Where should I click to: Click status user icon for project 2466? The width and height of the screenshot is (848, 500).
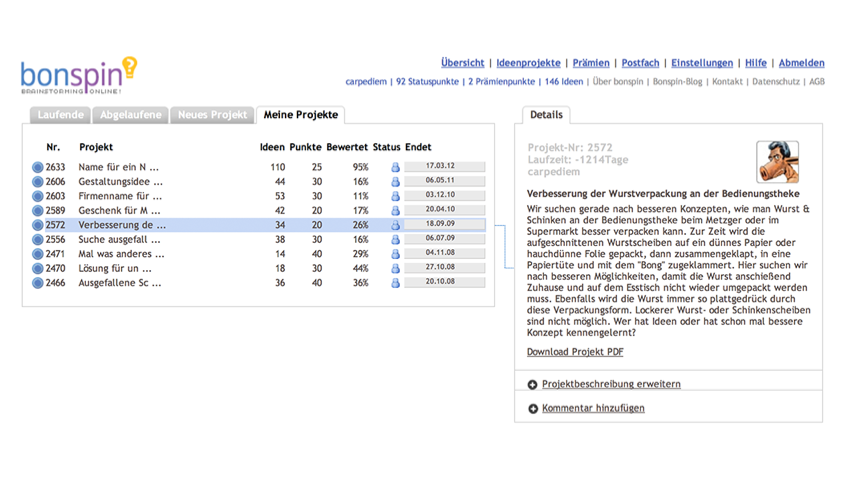395,283
